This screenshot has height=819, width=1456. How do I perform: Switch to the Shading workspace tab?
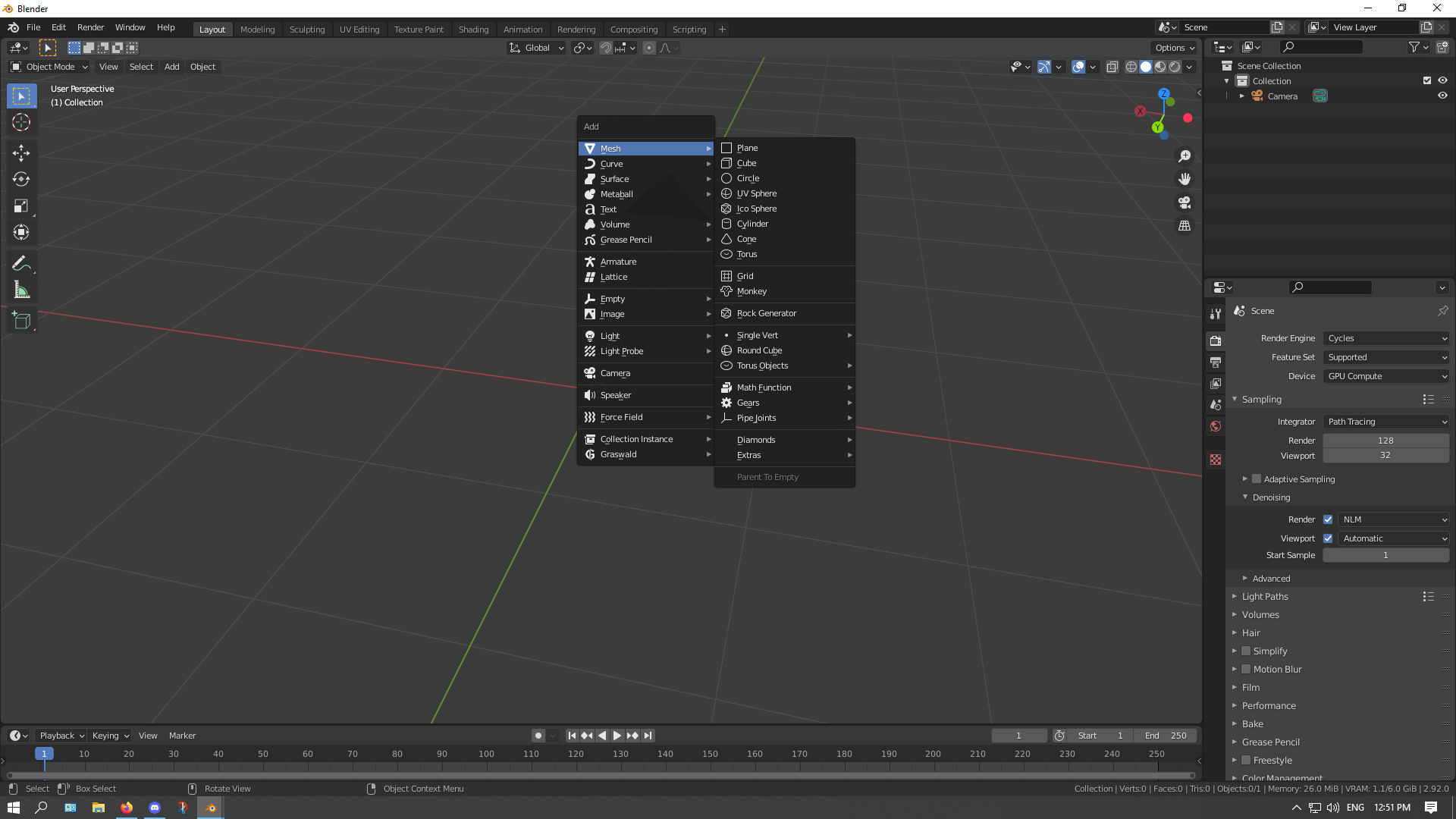(473, 29)
